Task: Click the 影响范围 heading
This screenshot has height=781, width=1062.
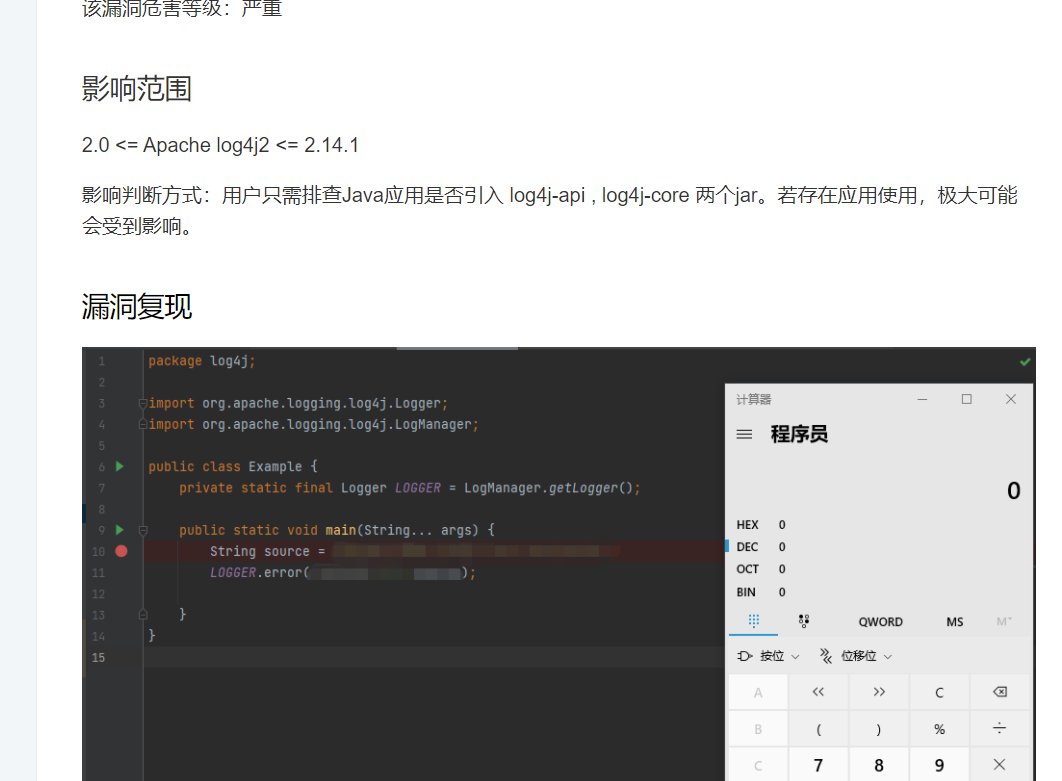Action: click(x=137, y=89)
